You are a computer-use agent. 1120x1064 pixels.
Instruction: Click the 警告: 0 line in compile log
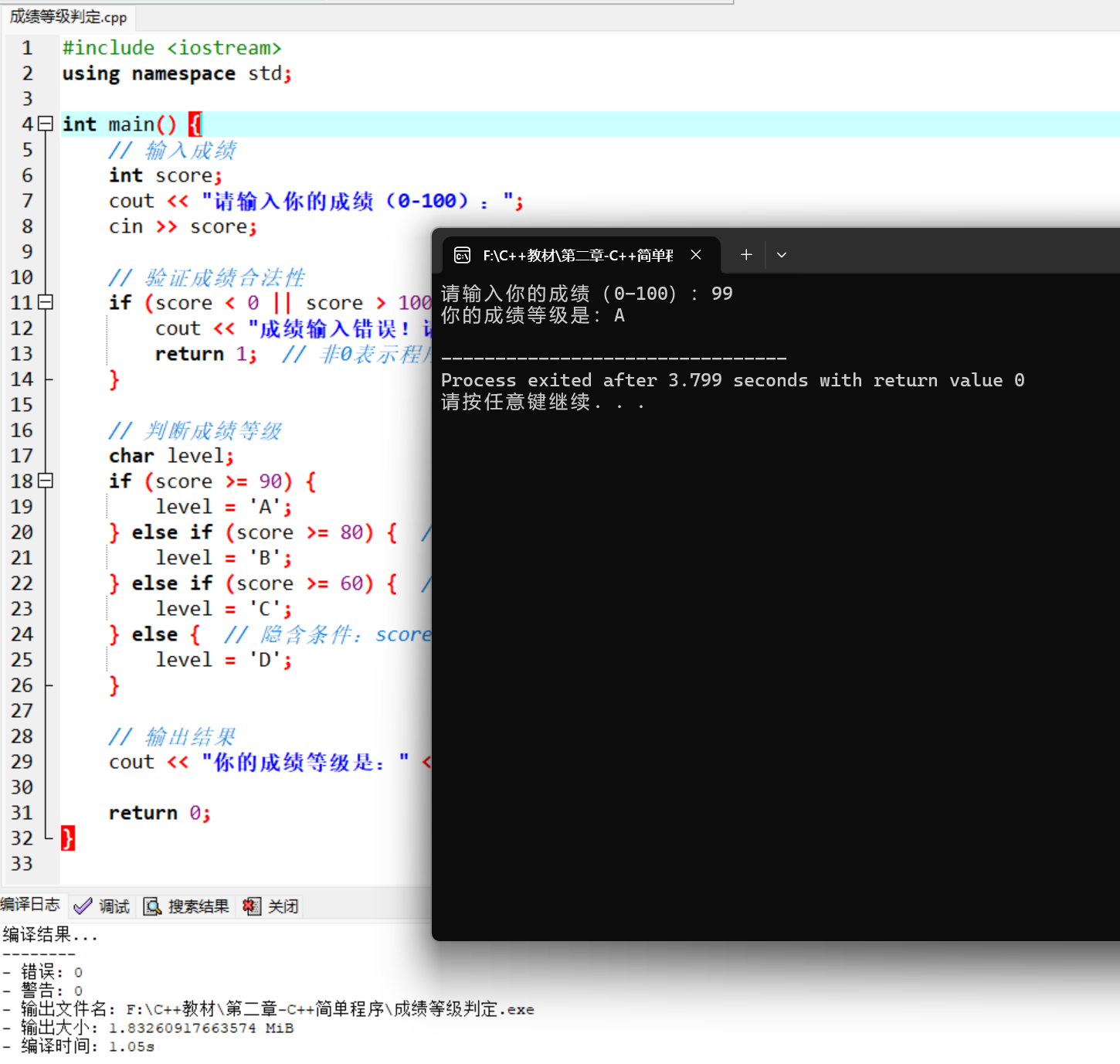point(43,991)
